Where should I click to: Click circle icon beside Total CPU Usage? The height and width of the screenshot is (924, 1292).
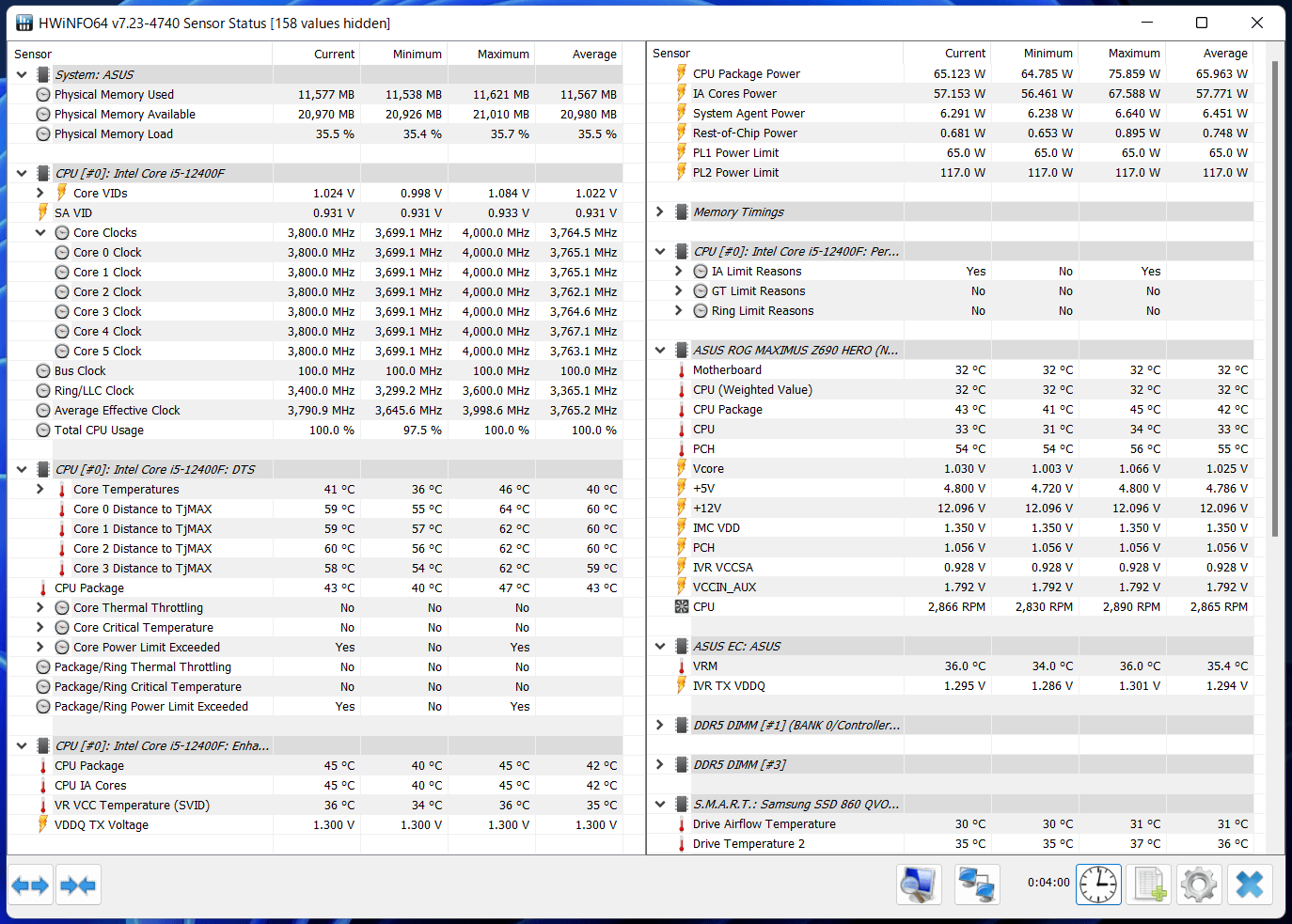43,431
